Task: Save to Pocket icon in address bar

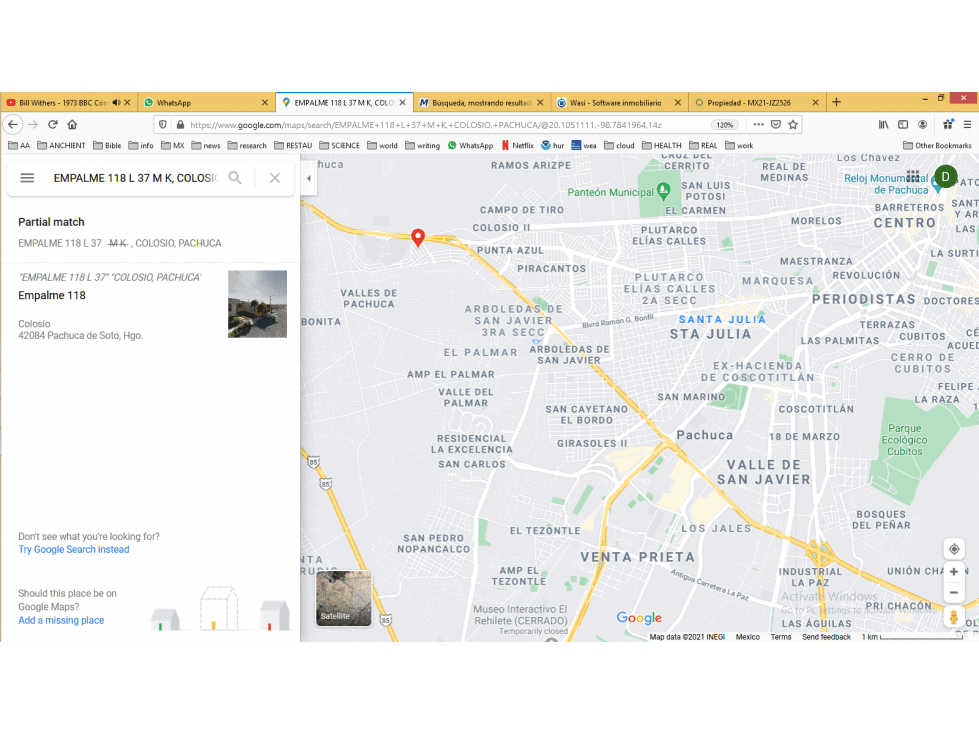Action: (776, 124)
